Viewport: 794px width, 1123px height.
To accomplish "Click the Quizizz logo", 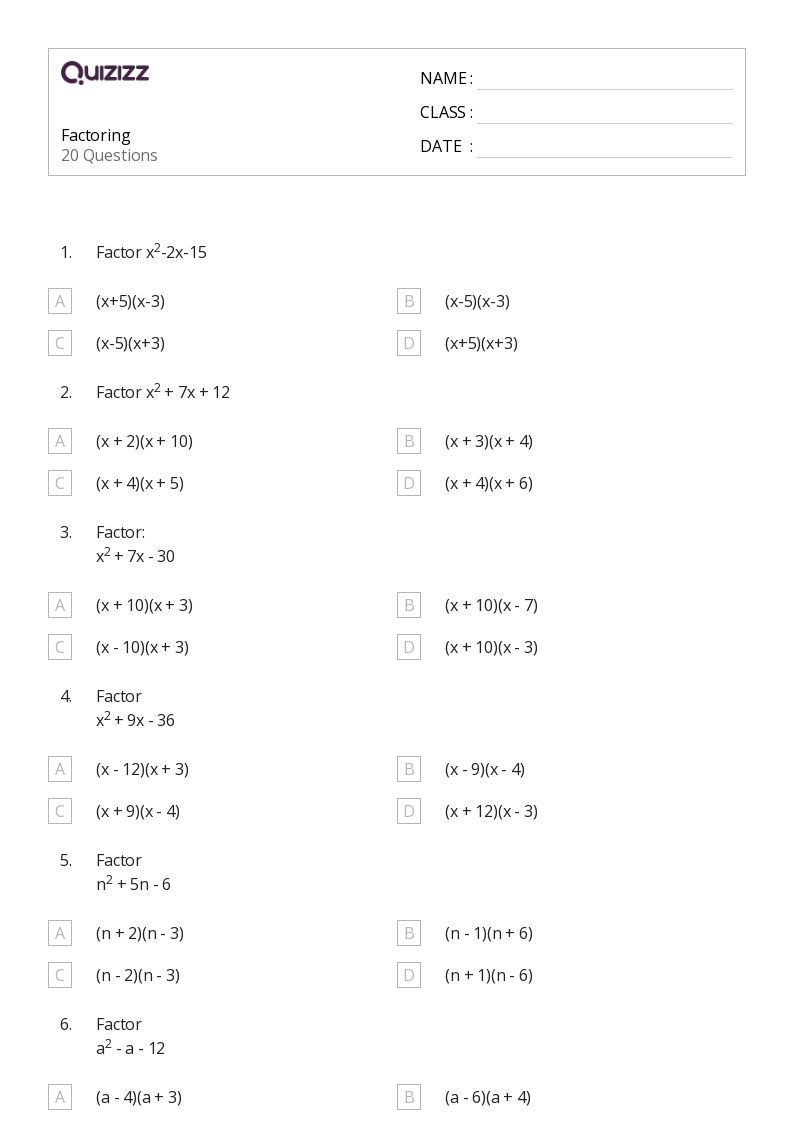I will pyautogui.click(x=105, y=72).
